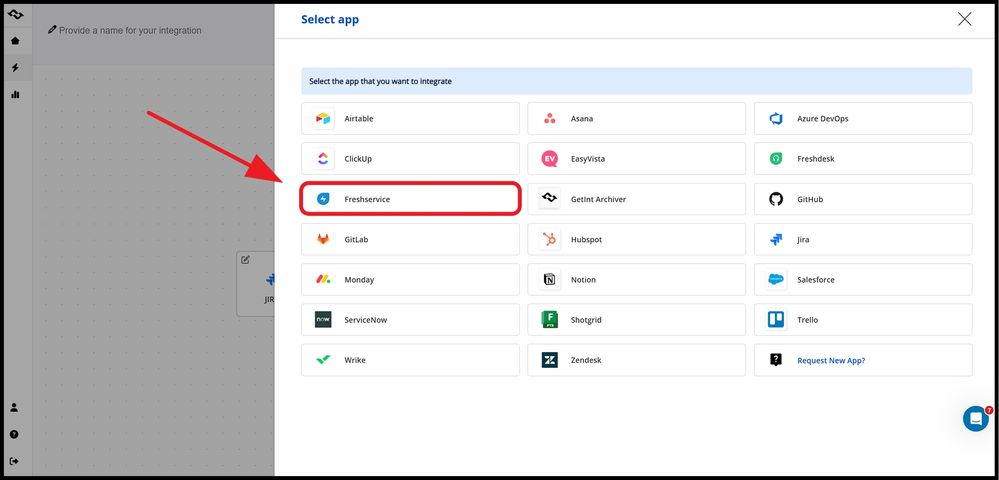Image resolution: width=999 pixels, height=480 pixels.
Task: Click the logout sidebar icon
Action: [15, 462]
